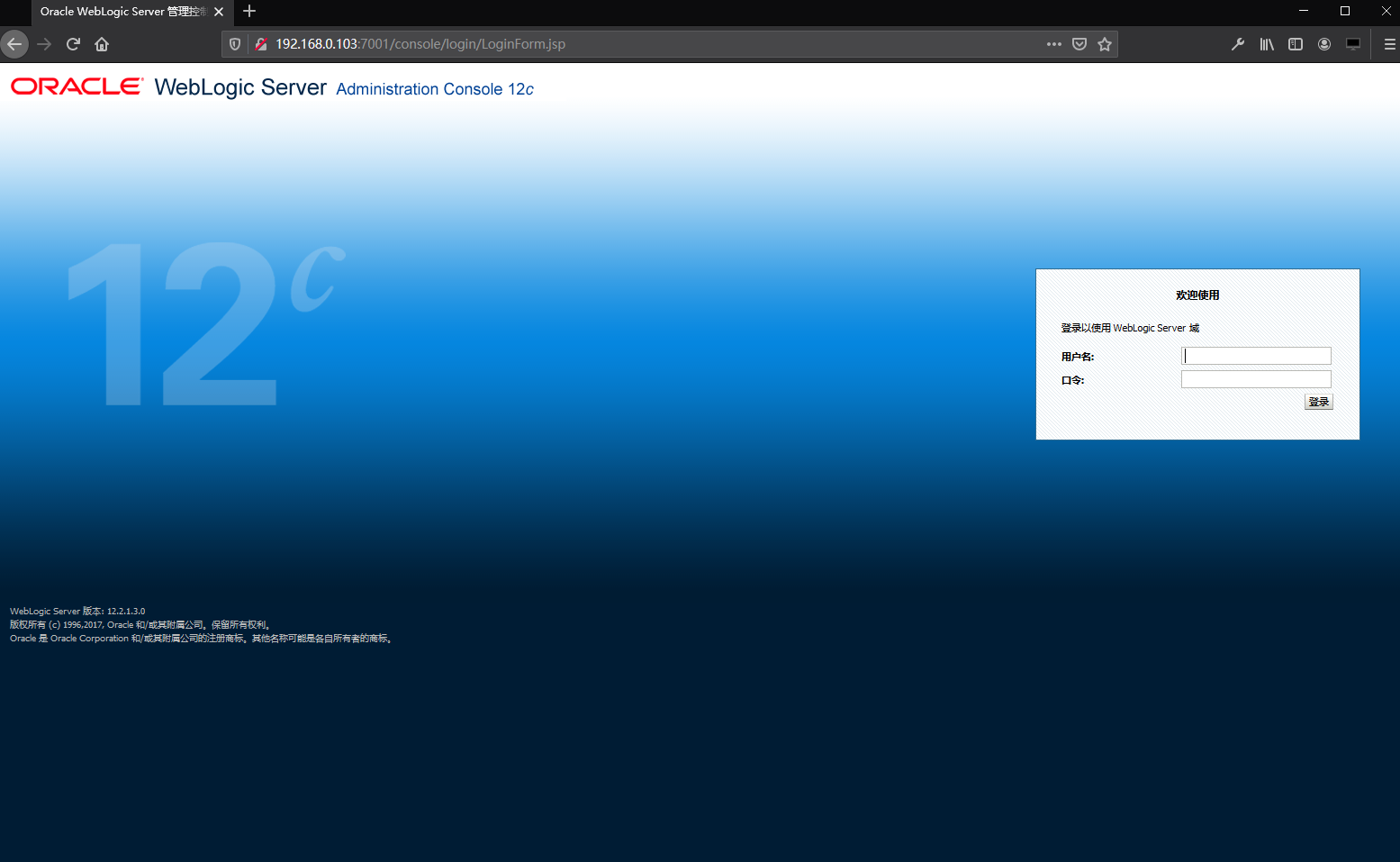Click the 登录 login button
The width and height of the screenshot is (1400, 862).
click(x=1318, y=402)
